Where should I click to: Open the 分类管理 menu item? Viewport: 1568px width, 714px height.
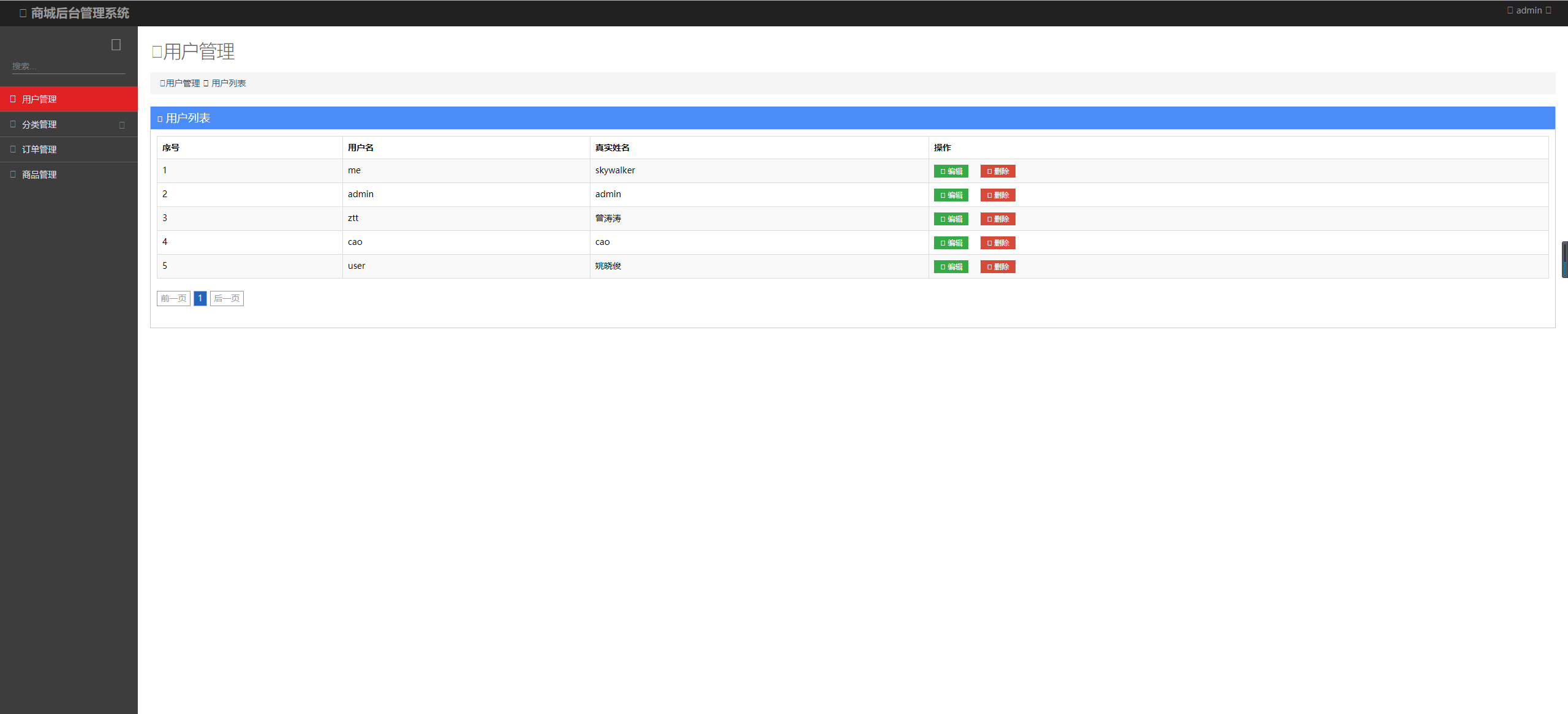[x=39, y=124]
